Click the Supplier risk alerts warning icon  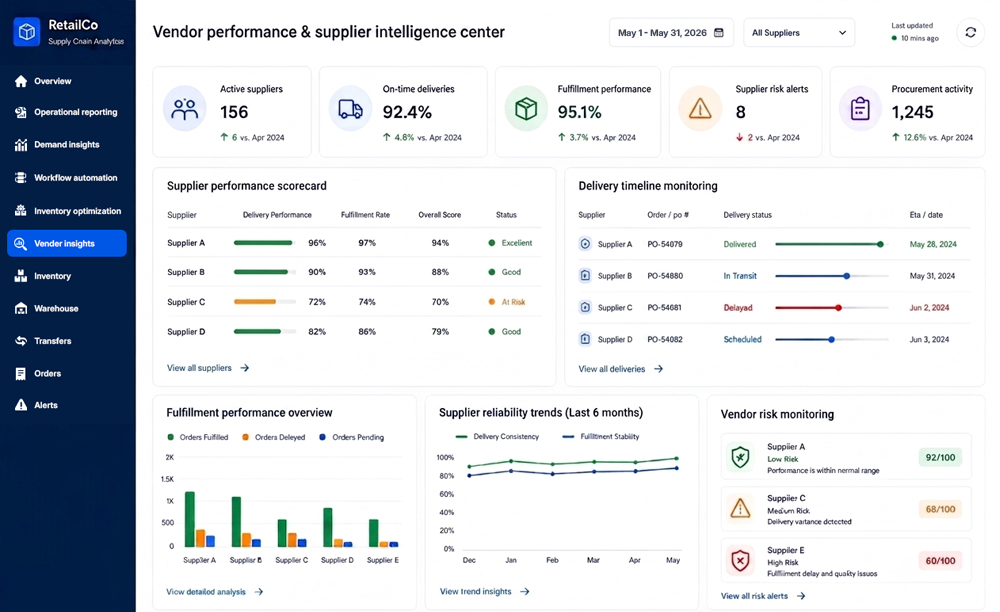pos(700,110)
